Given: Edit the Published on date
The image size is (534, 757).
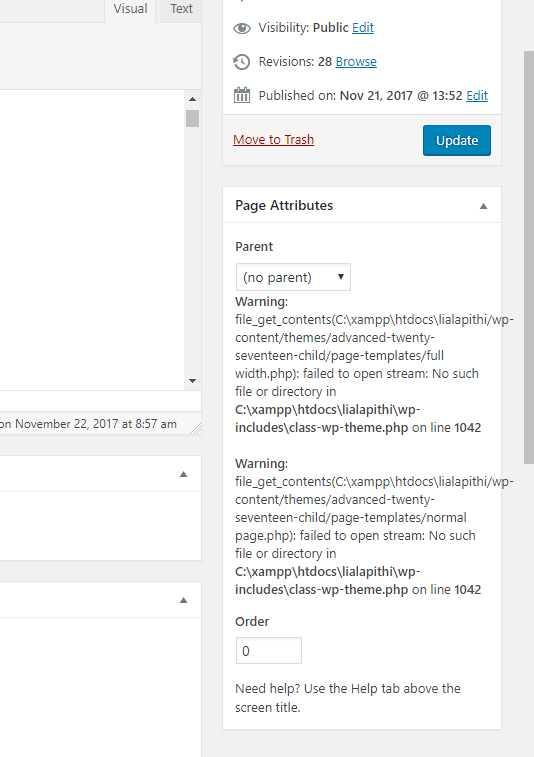Looking at the screenshot, I should coord(477,96).
